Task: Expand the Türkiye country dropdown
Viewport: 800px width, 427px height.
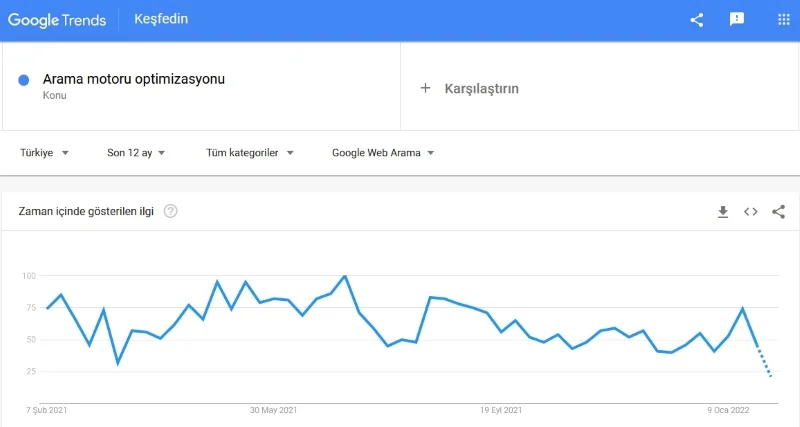Action: point(45,153)
